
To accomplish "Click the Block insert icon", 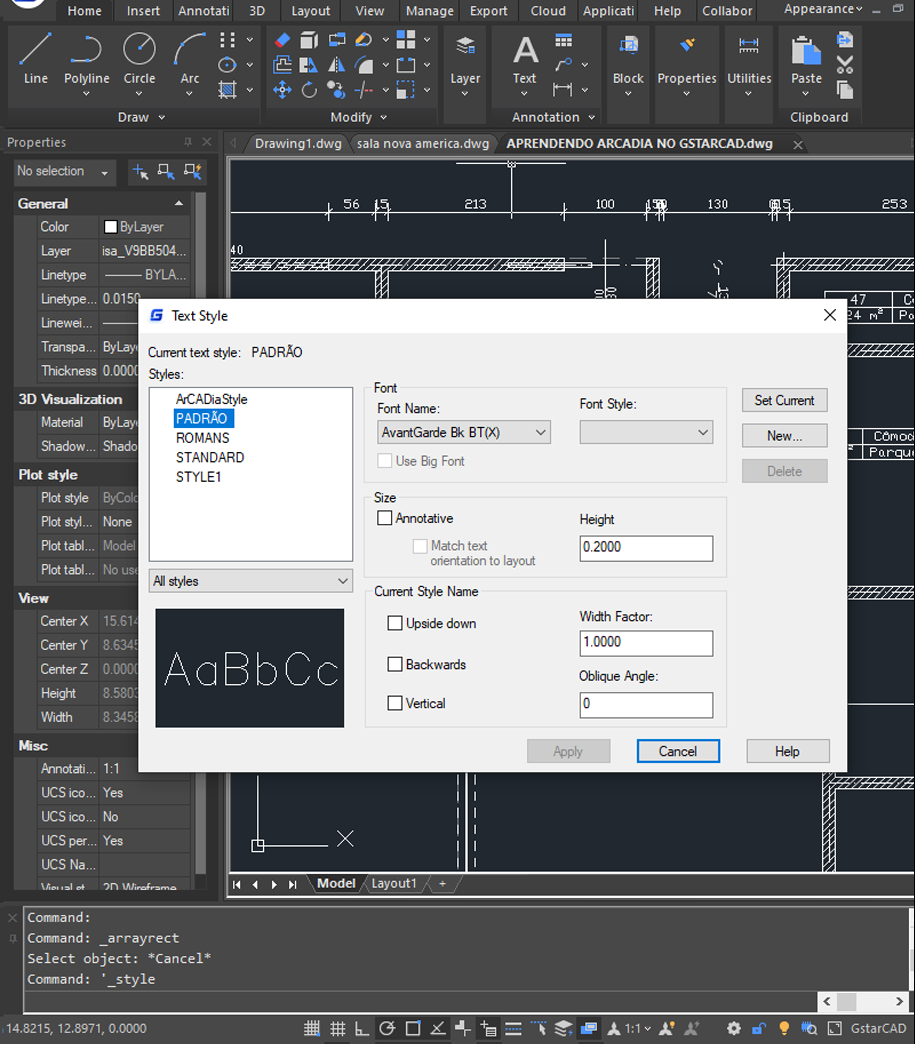I will (628, 47).
